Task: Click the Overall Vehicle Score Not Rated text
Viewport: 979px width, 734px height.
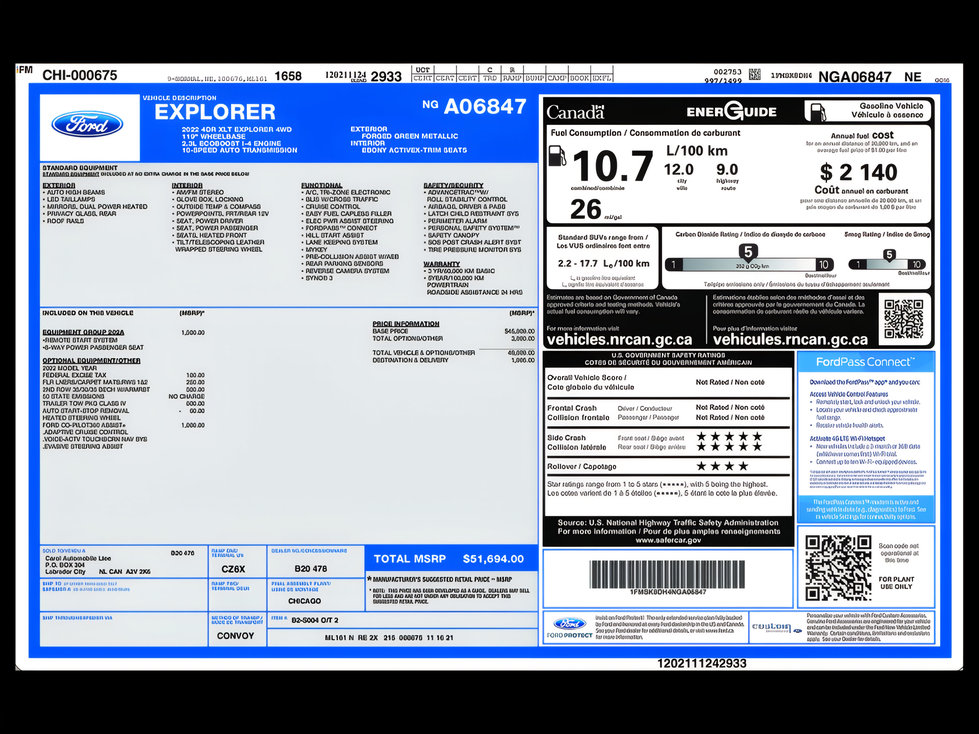Action: tap(730, 383)
